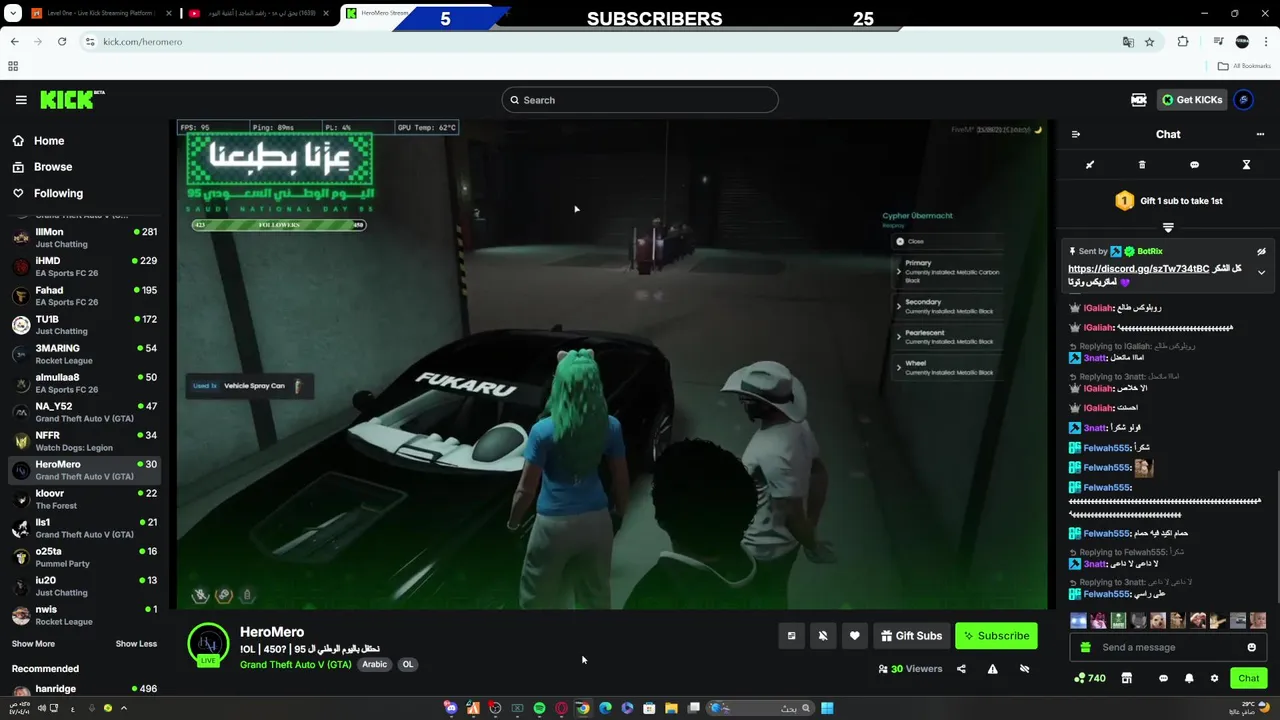Click the Gift Subs button
1280x720 pixels.
click(x=911, y=635)
